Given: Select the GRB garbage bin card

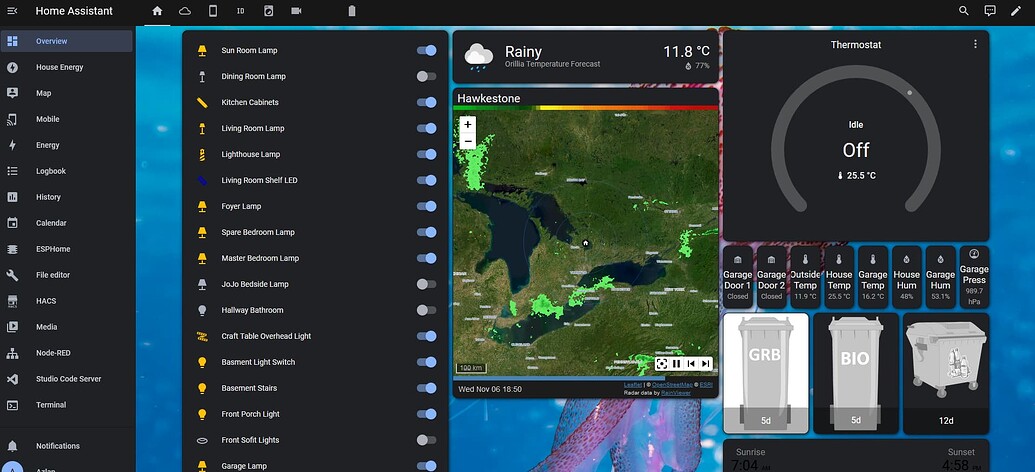Looking at the screenshot, I should [766, 373].
